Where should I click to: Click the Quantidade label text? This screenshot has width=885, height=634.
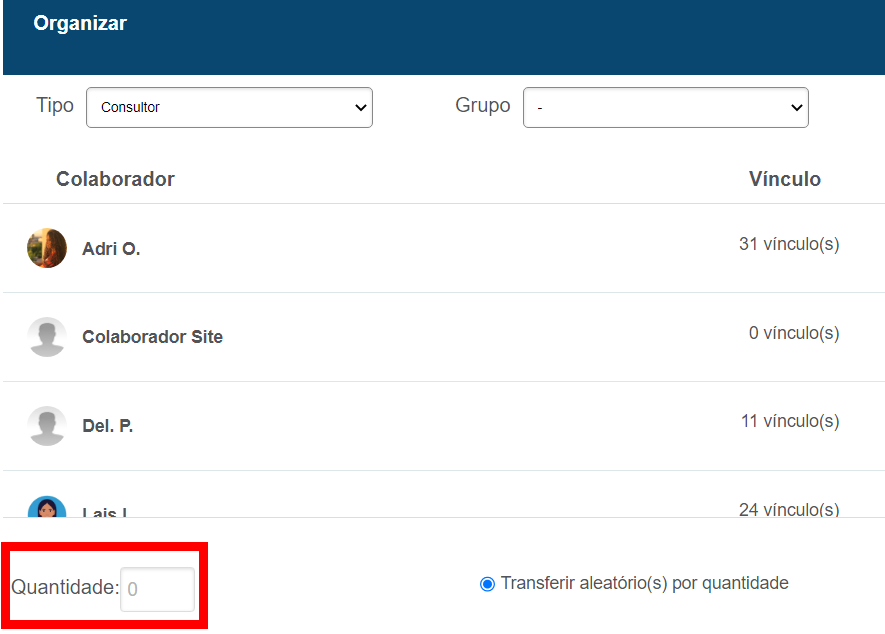[x=64, y=588]
